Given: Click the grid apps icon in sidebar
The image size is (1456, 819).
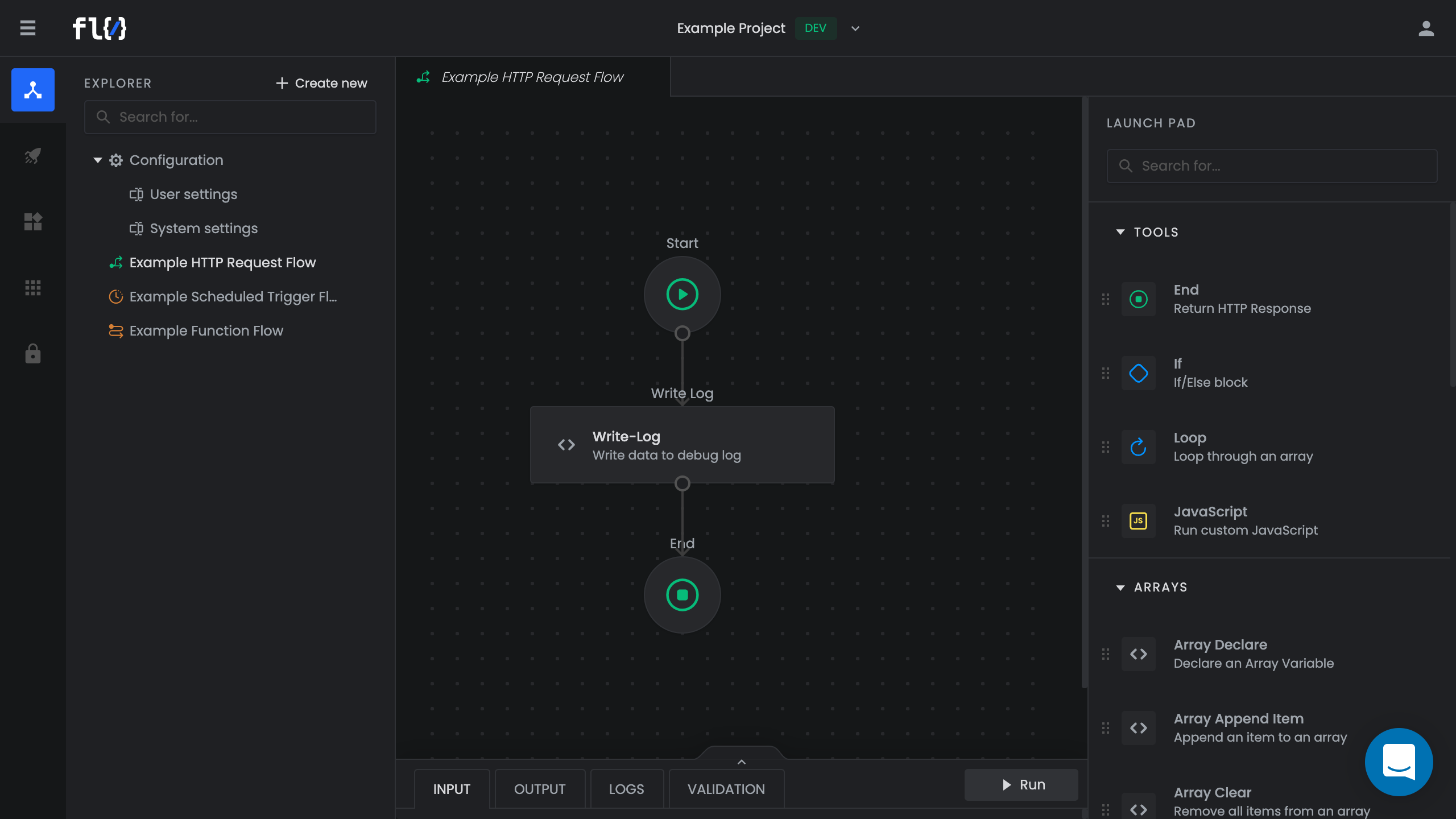Looking at the screenshot, I should 33,288.
